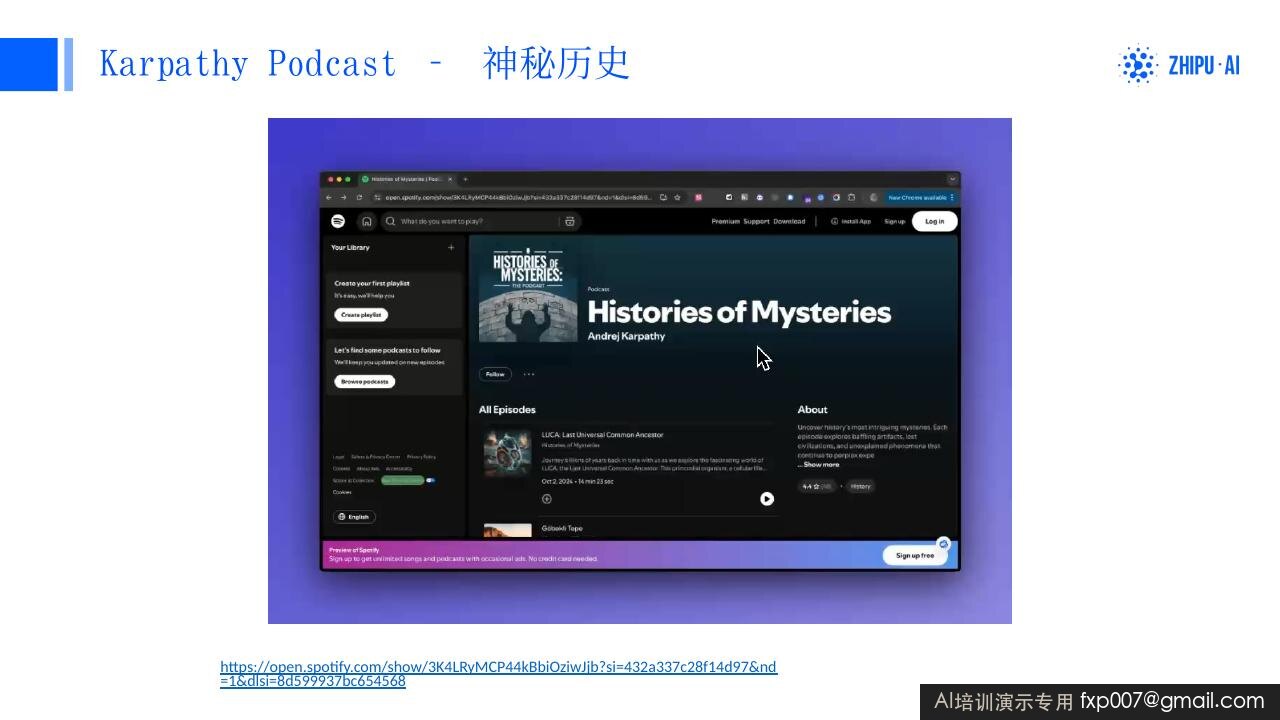Click Browse podcasts button
Image resolution: width=1280 pixels, height=720 pixels.
(x=364, y=381)
